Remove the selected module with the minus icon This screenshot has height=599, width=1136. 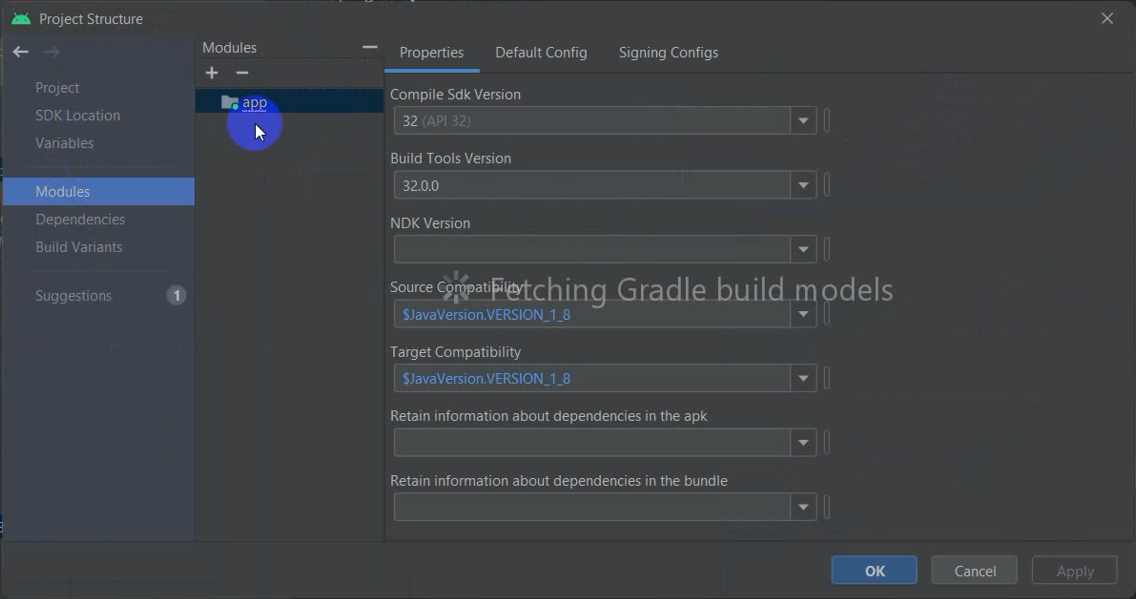[242, 72]
